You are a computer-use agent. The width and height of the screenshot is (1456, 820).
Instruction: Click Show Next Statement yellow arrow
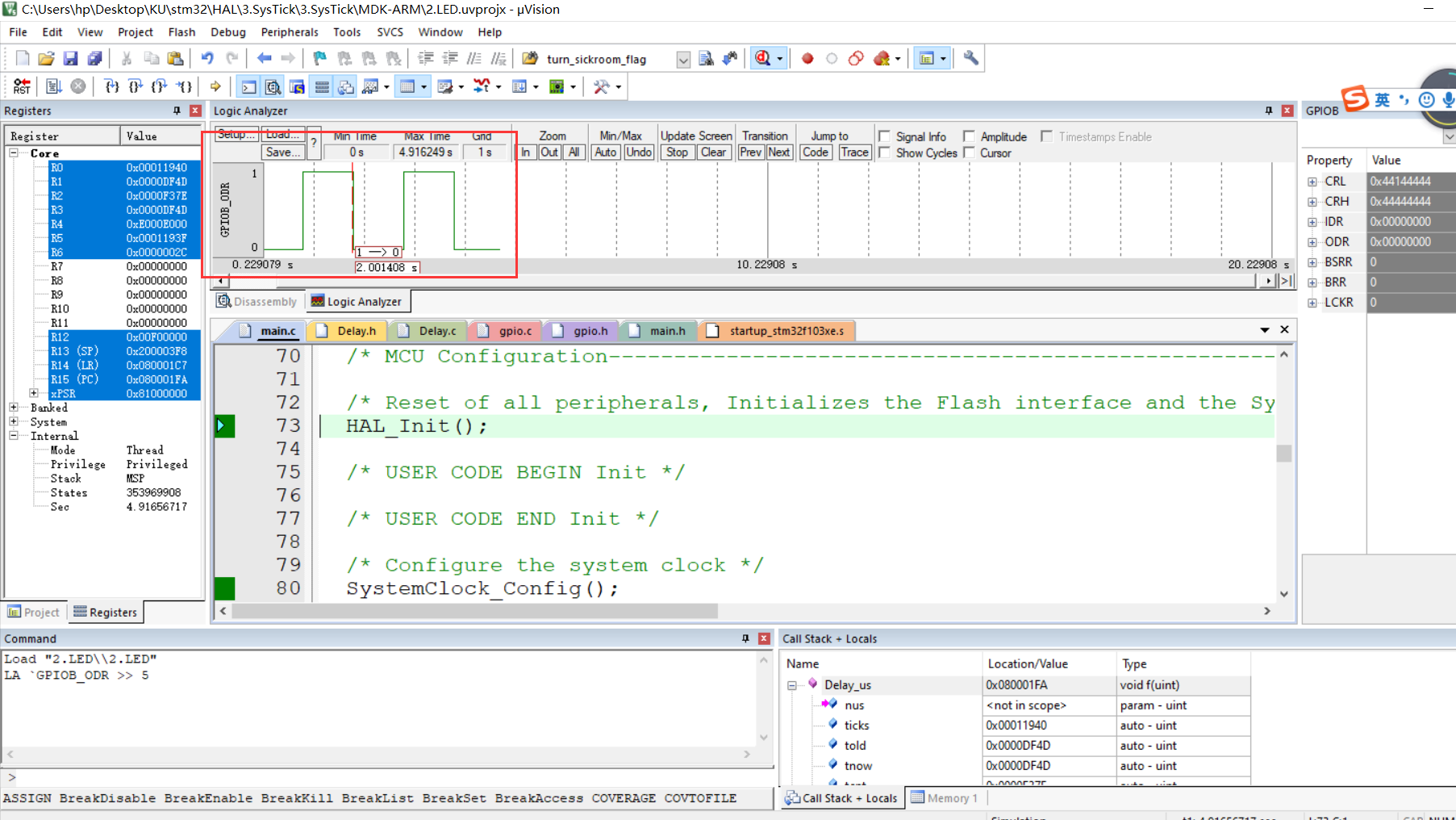click(x=215, y=86)
